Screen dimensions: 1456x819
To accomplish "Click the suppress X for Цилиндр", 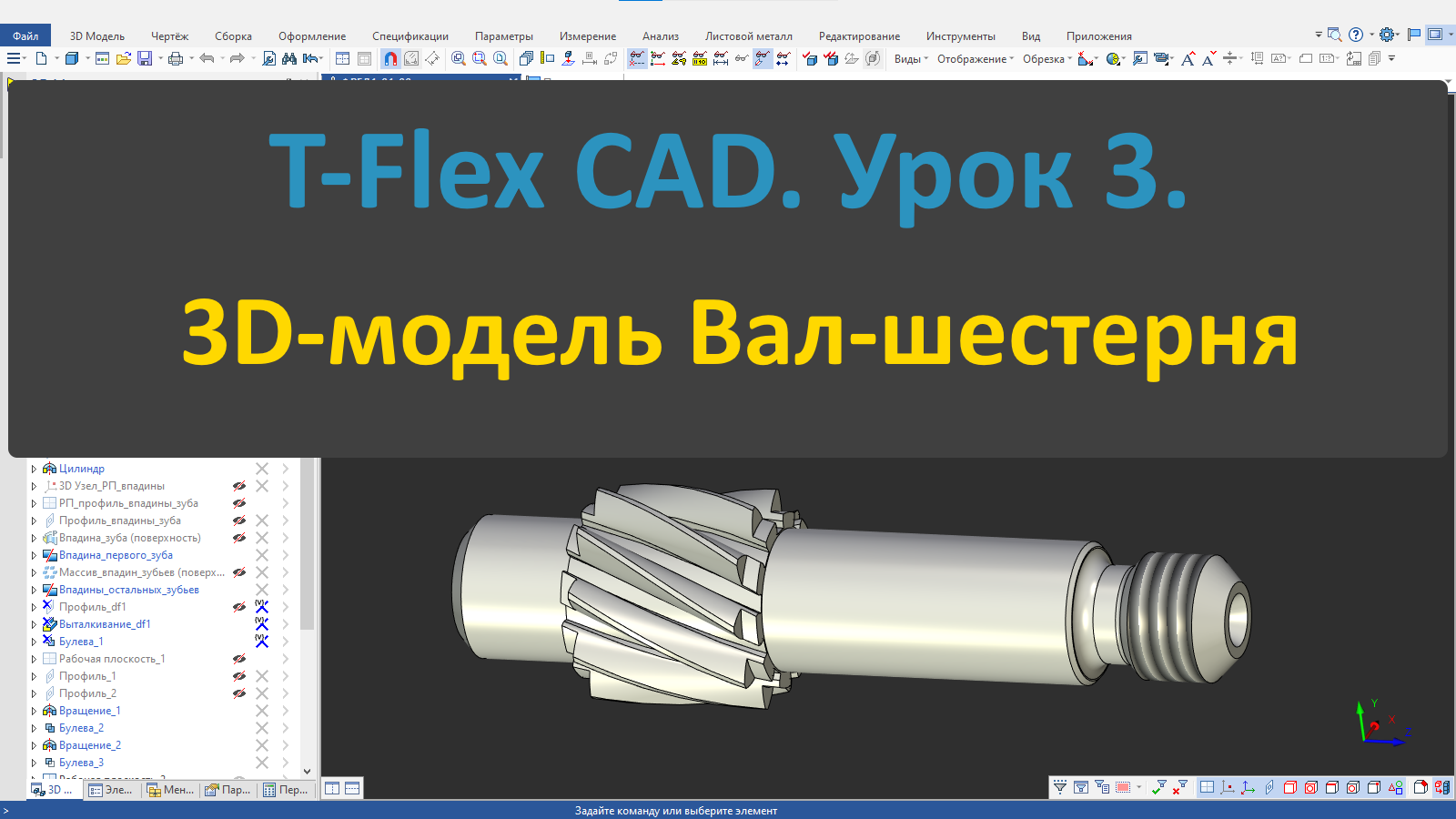I will pyautogui.click(x=262, y=469).
